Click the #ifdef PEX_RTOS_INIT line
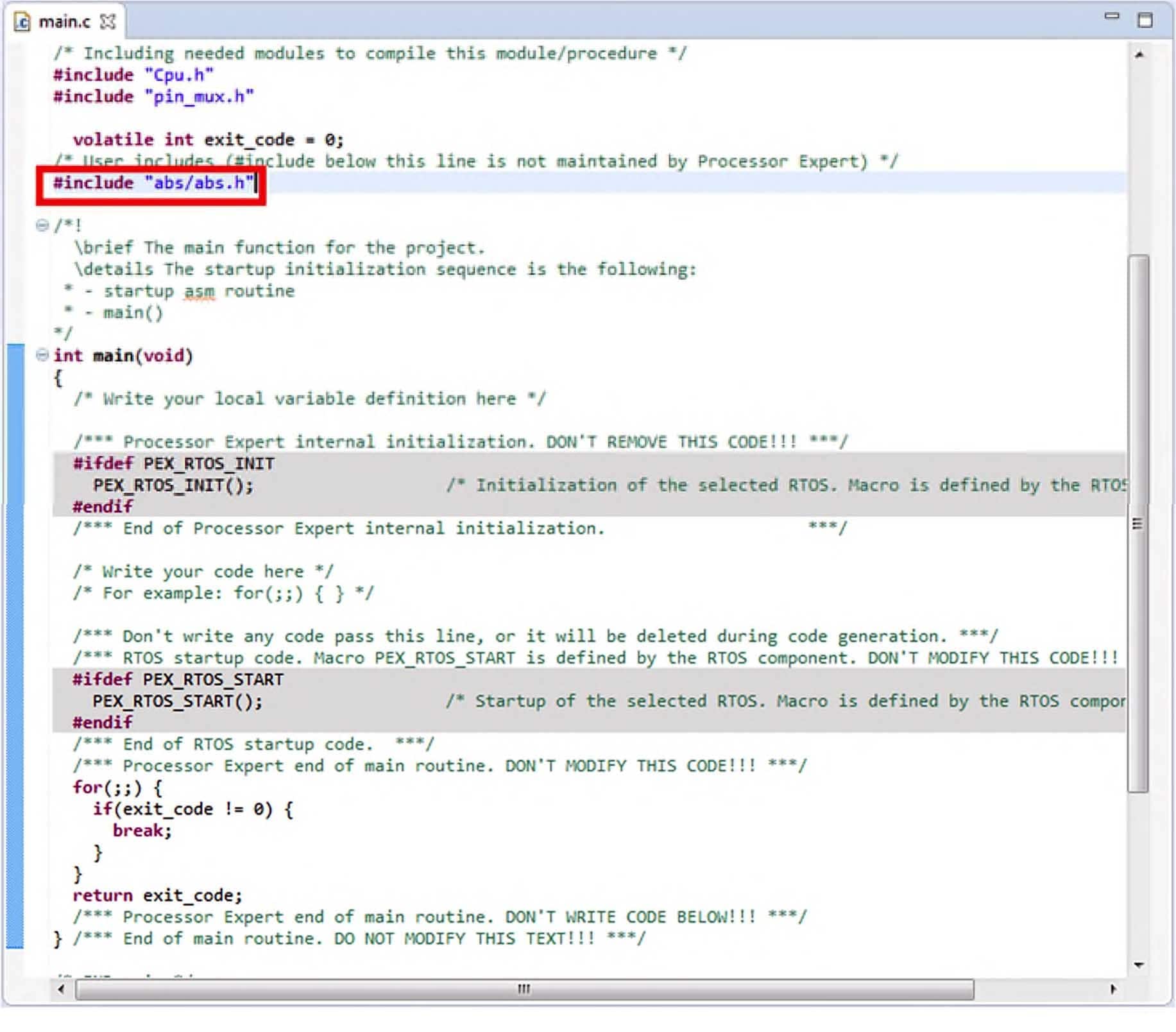The width and height of the screenshot is (1176, 1032). 173,463
